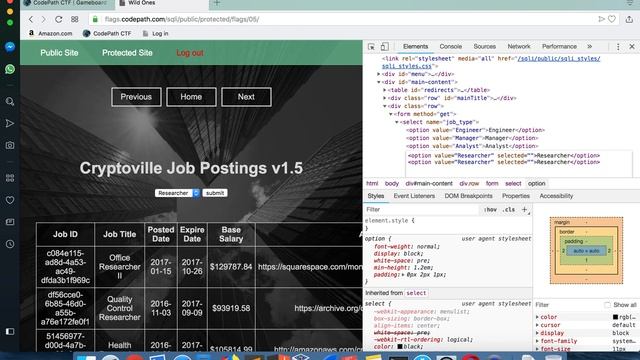The image size is (640, 360).
Task: Open the sidebar history clock icon
Action: [x=10, y=244]
